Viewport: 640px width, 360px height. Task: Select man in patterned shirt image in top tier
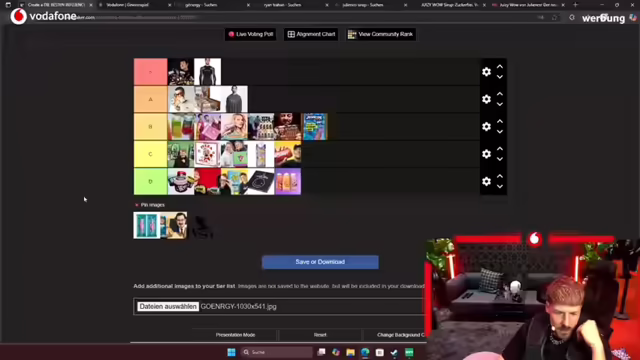pos(181,72)
